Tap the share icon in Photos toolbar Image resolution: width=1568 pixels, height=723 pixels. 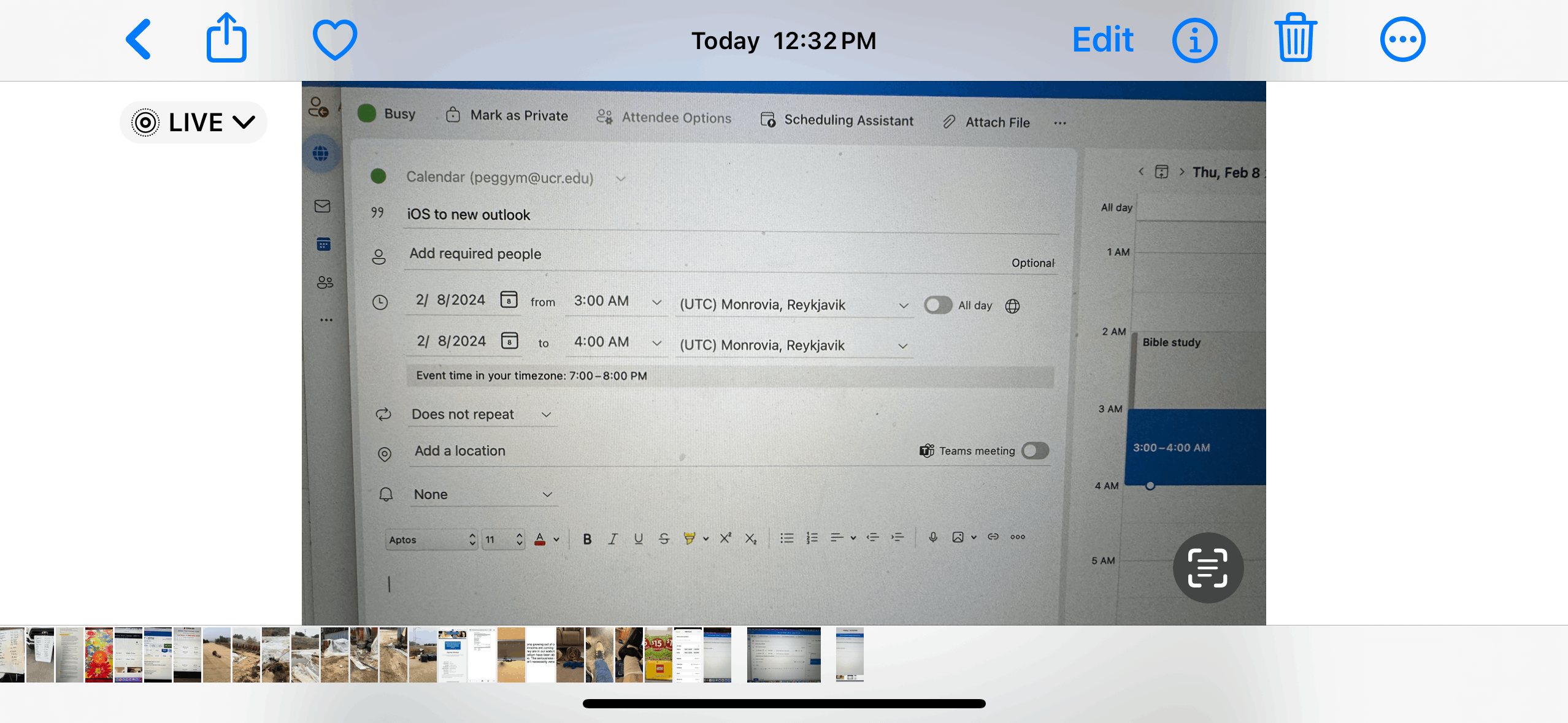tap(226, 38)
